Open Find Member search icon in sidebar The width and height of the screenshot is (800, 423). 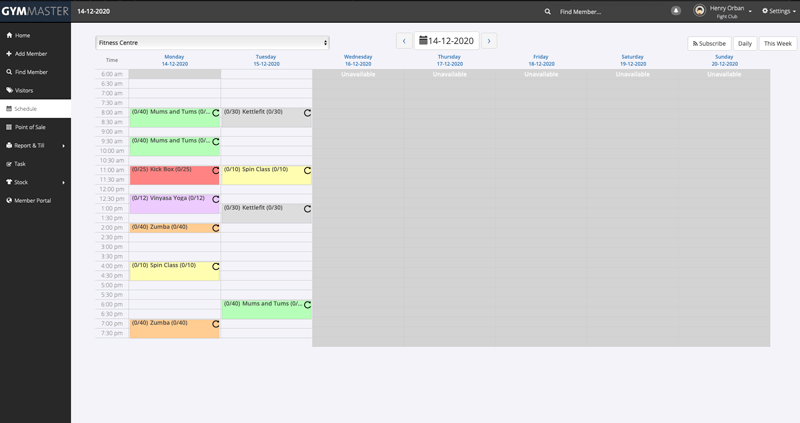[9, 72]
